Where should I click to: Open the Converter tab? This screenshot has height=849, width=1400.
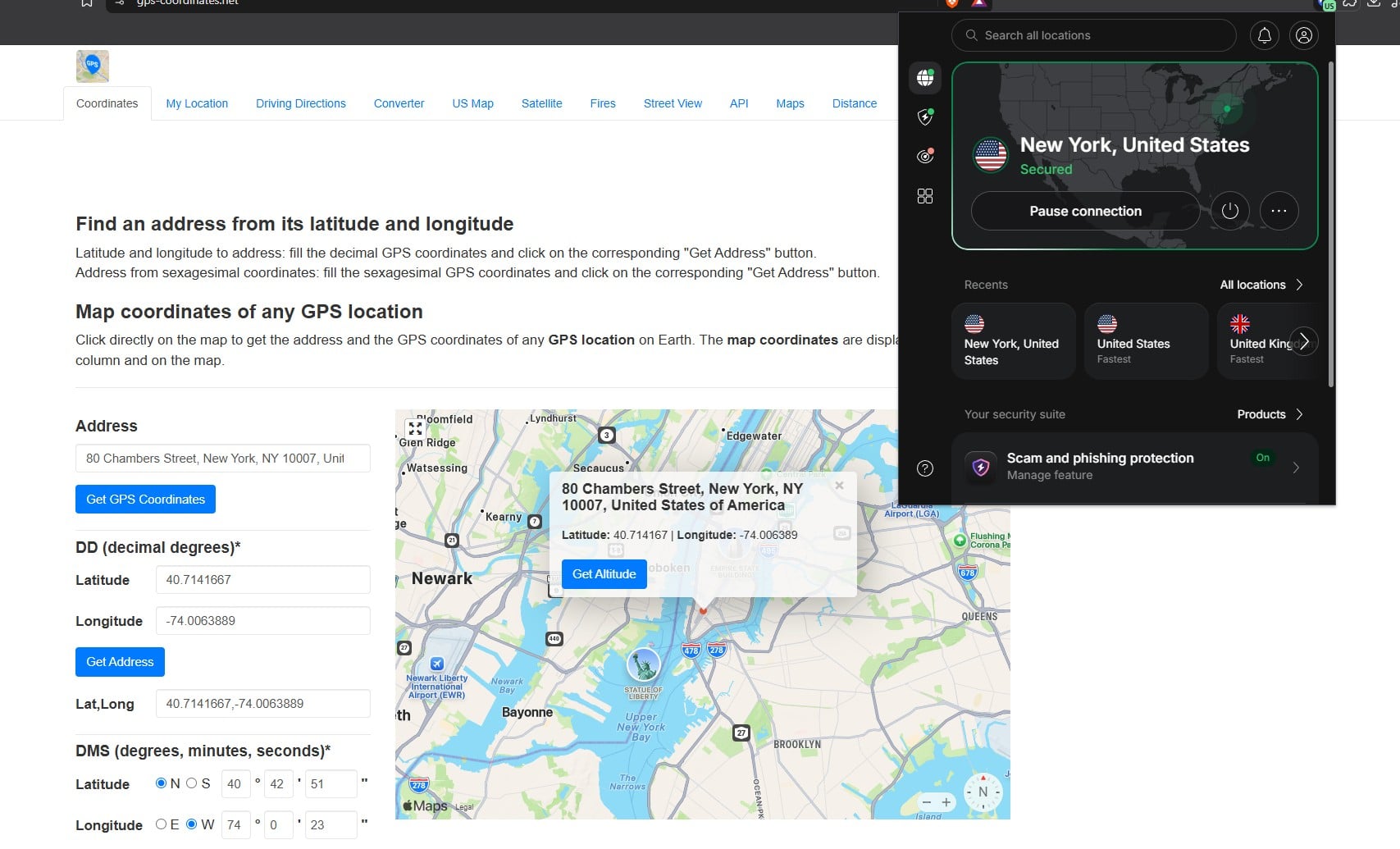click(x=399, y=103)
